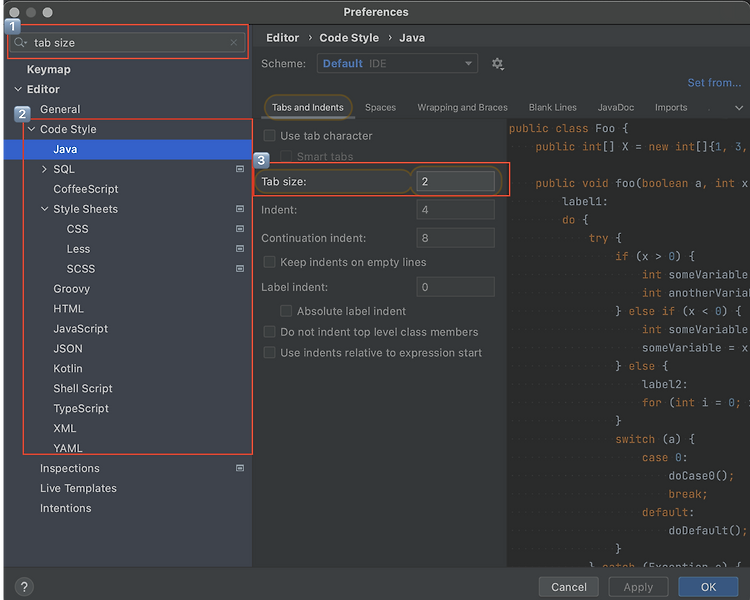This screenshot has height=600, width=750.
Task: Click the Set from... link
Action: coord(714,83)
